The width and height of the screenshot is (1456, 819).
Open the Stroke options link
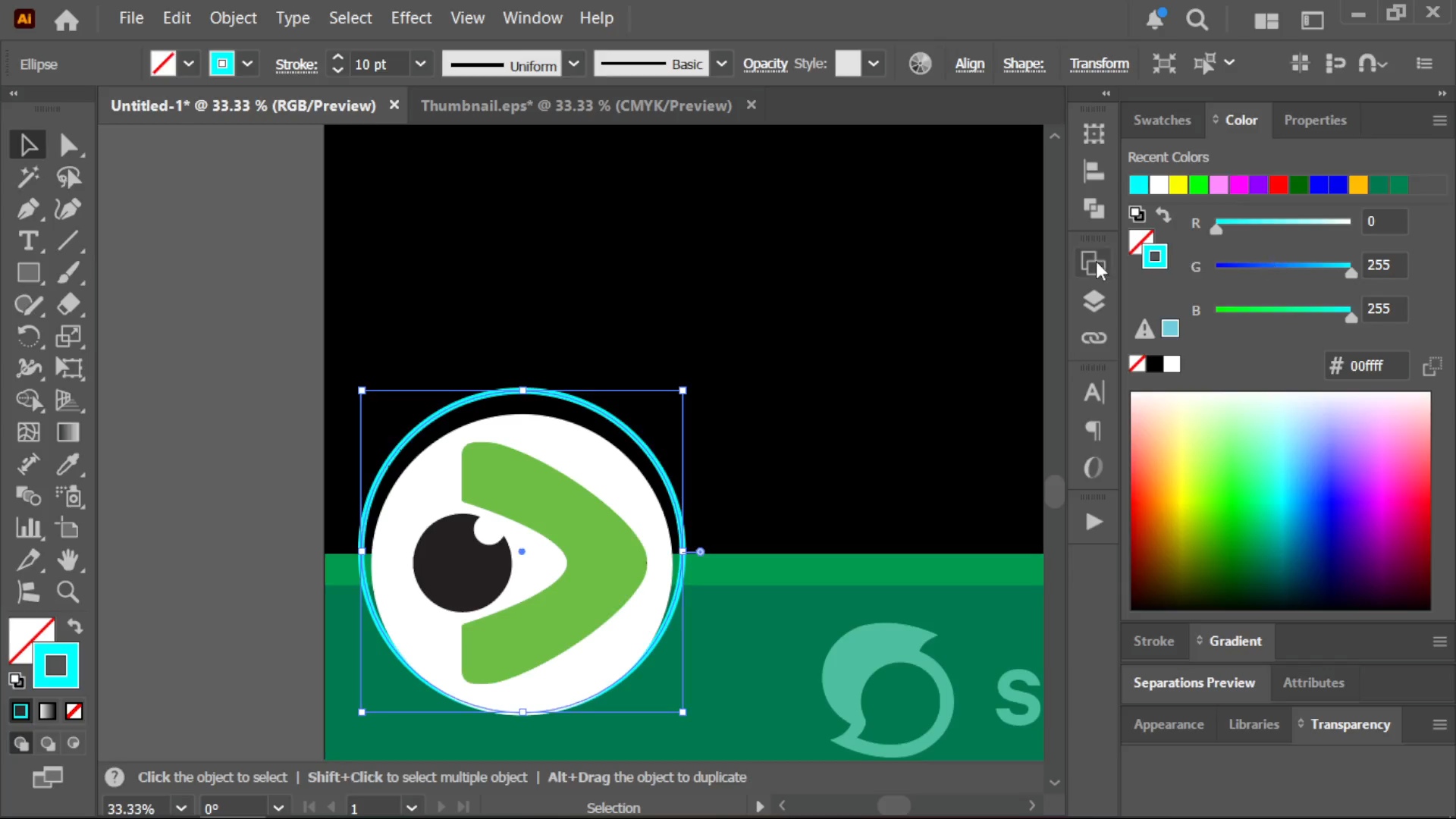[296, 64]
